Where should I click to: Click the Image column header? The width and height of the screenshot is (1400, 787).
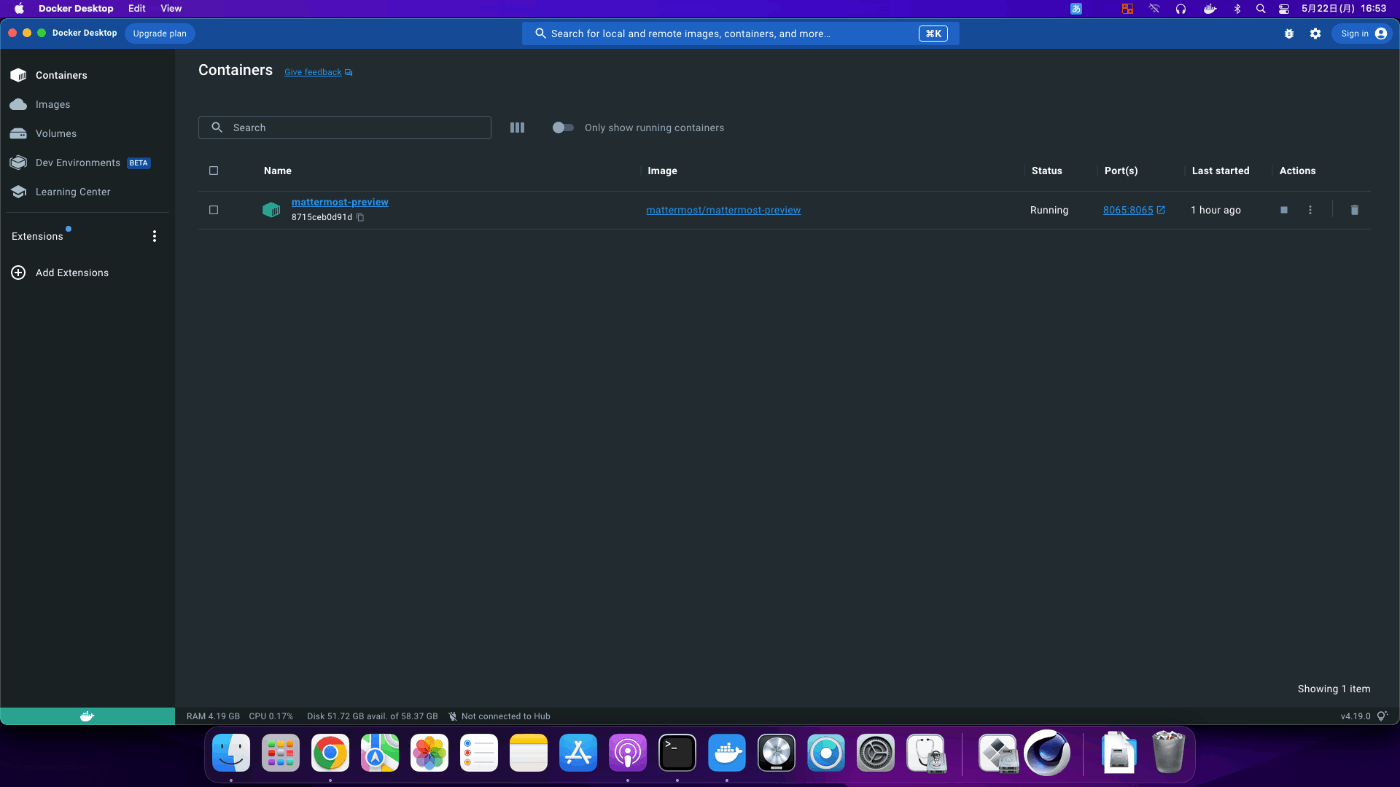point(662,170)
